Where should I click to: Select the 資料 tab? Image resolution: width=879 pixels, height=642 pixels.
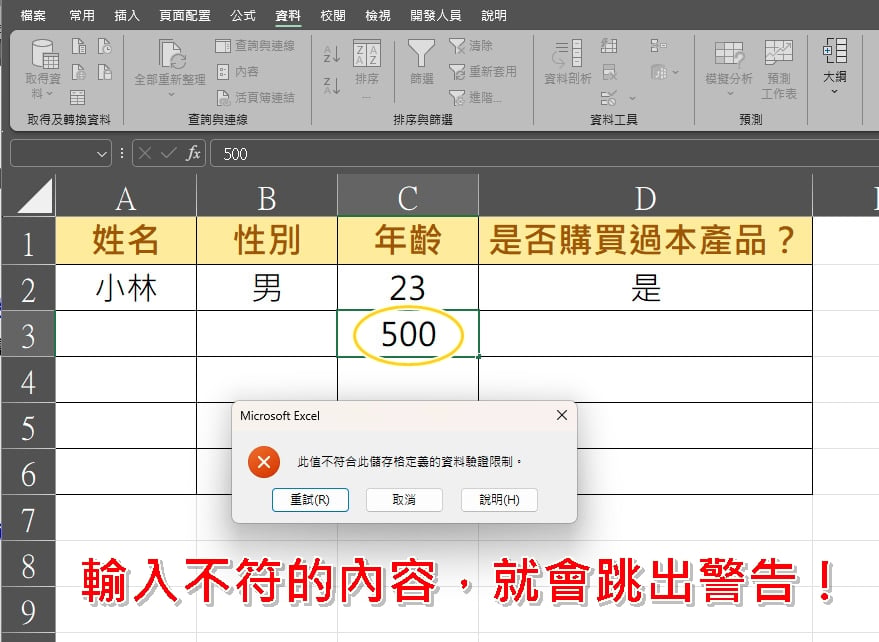point(288,15)
